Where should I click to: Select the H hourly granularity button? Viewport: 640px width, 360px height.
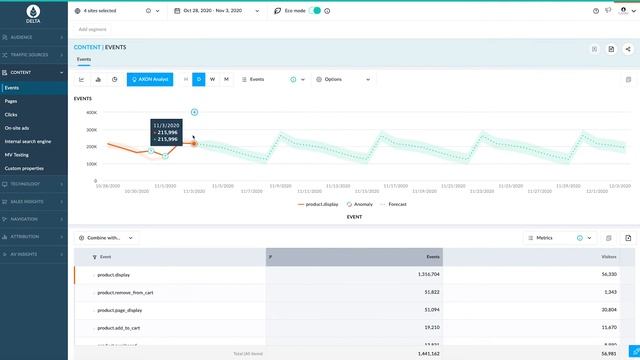[x=186, y=80]
